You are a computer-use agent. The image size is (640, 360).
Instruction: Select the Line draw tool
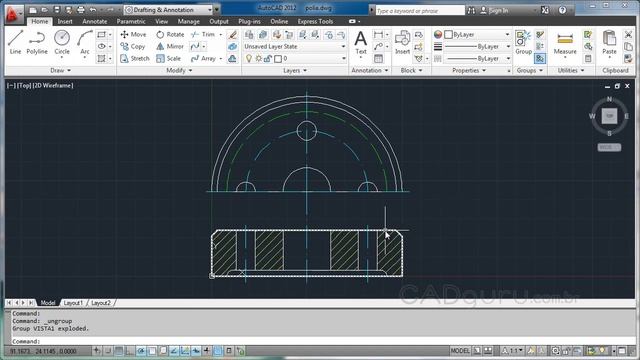15,42
